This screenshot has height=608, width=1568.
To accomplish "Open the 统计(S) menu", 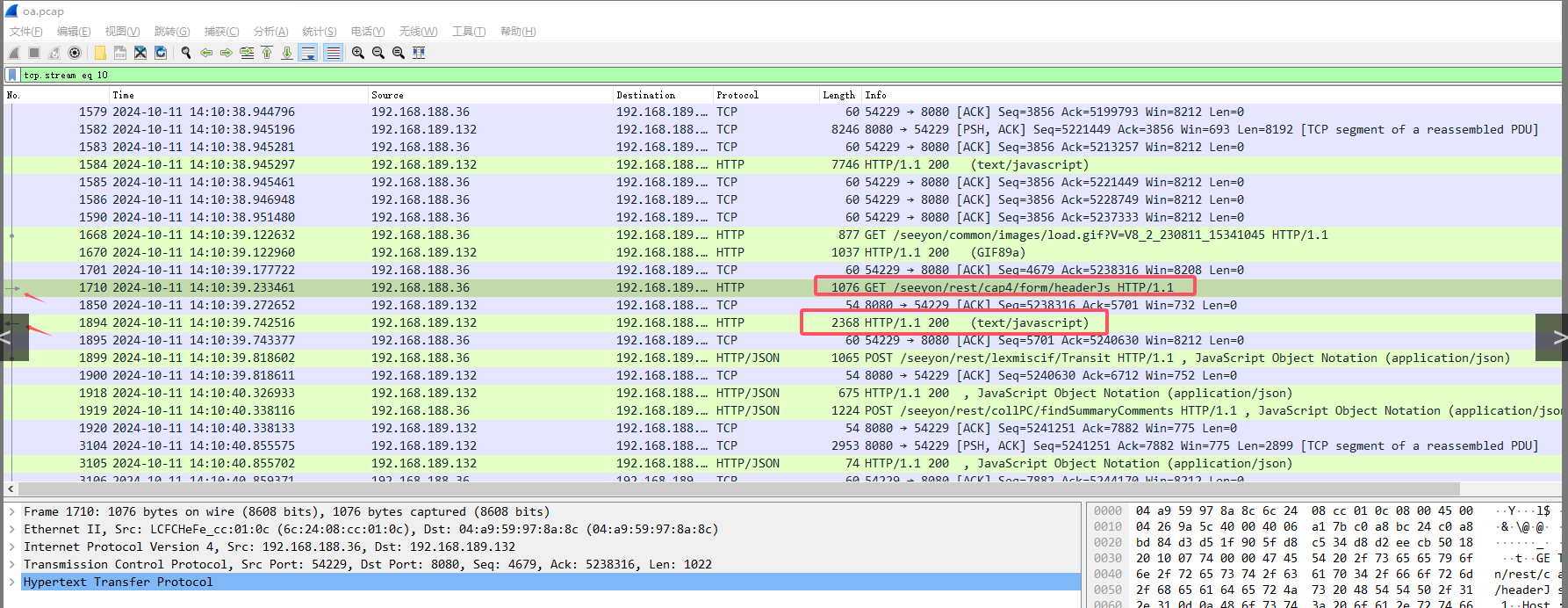I will [320, 32].
